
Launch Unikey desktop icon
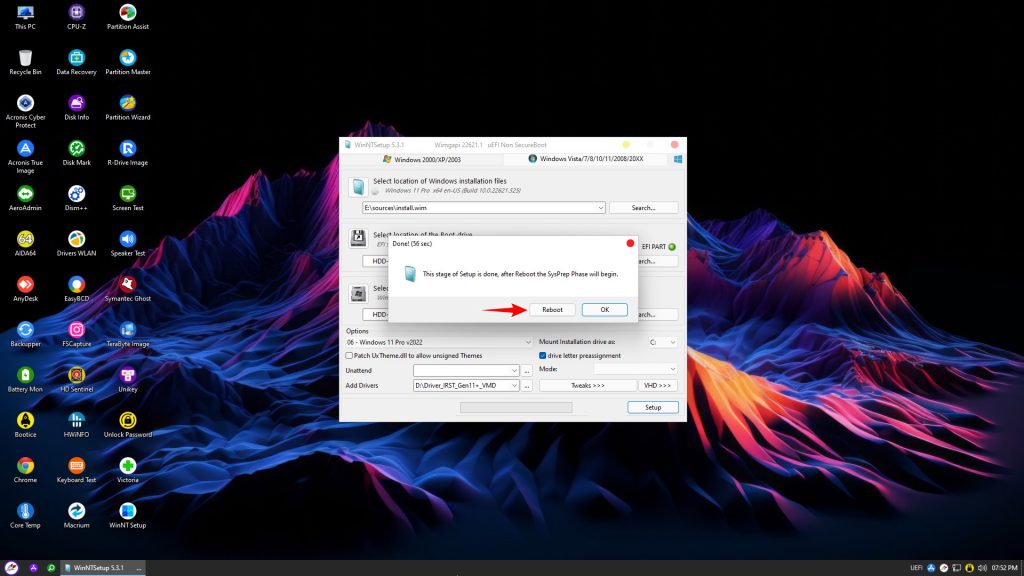click(x=127, y=379)
